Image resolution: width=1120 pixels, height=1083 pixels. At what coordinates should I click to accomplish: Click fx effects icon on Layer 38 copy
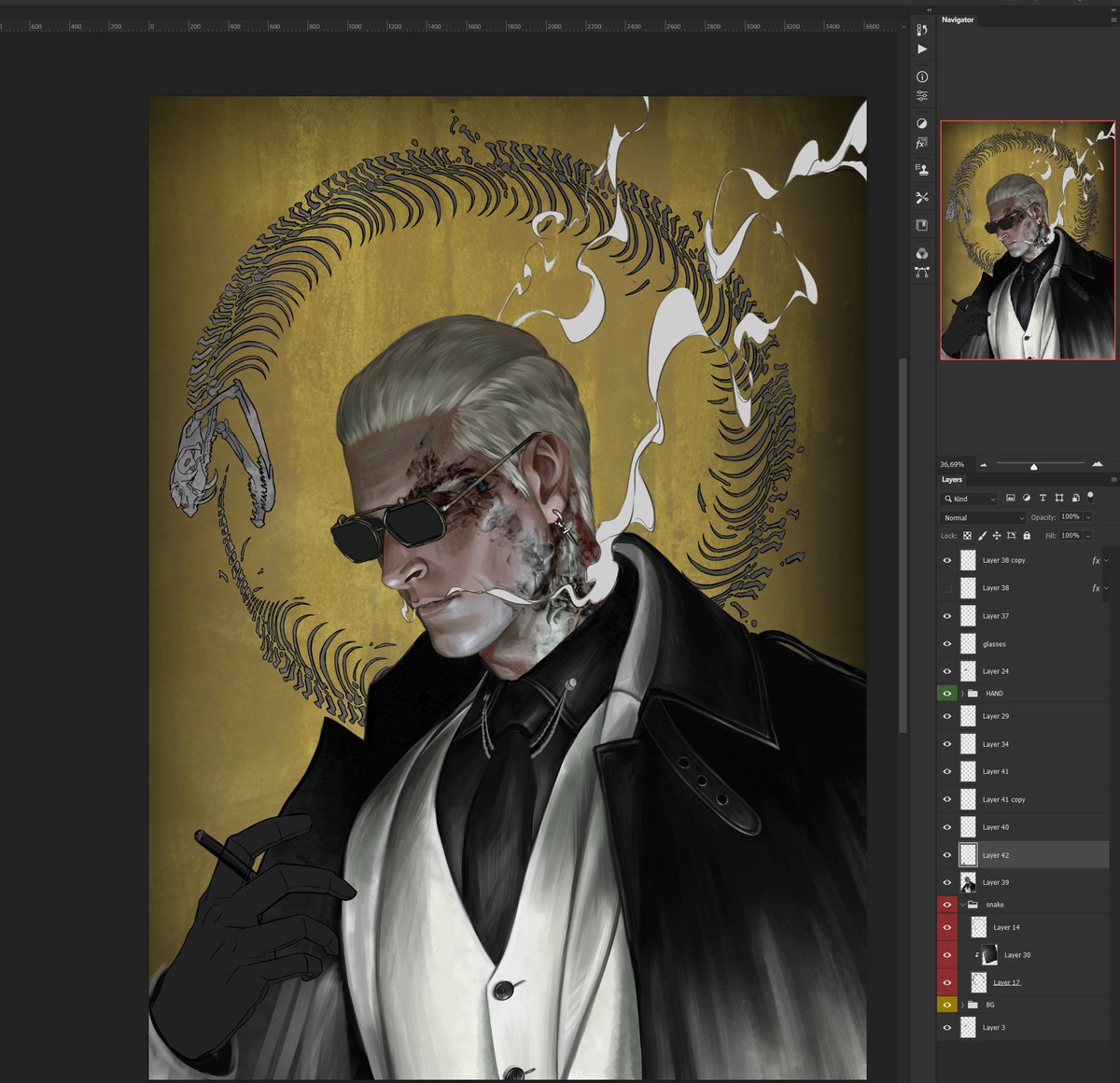(x=1096, y=560)
